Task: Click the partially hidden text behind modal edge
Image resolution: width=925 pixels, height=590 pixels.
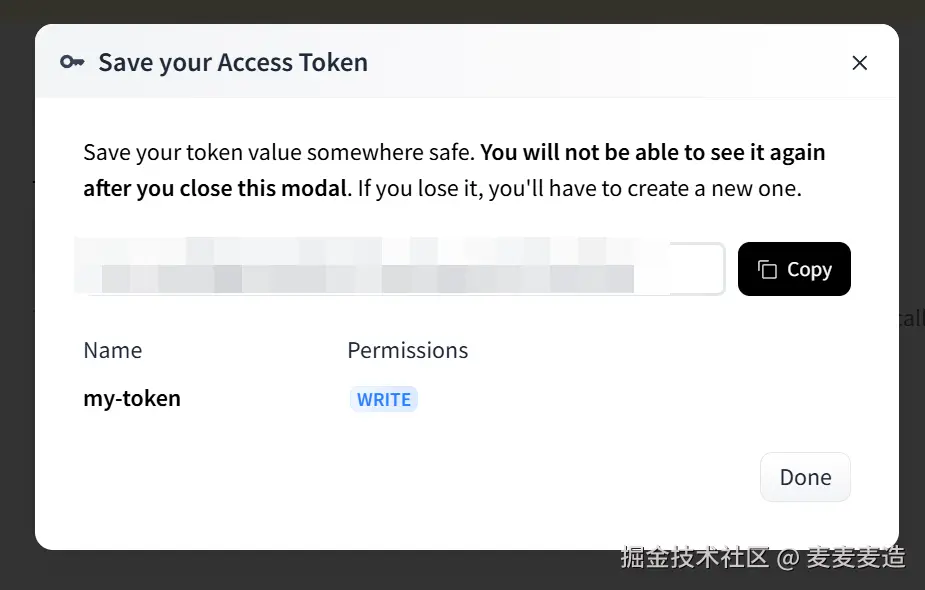Action: point(912,319)
